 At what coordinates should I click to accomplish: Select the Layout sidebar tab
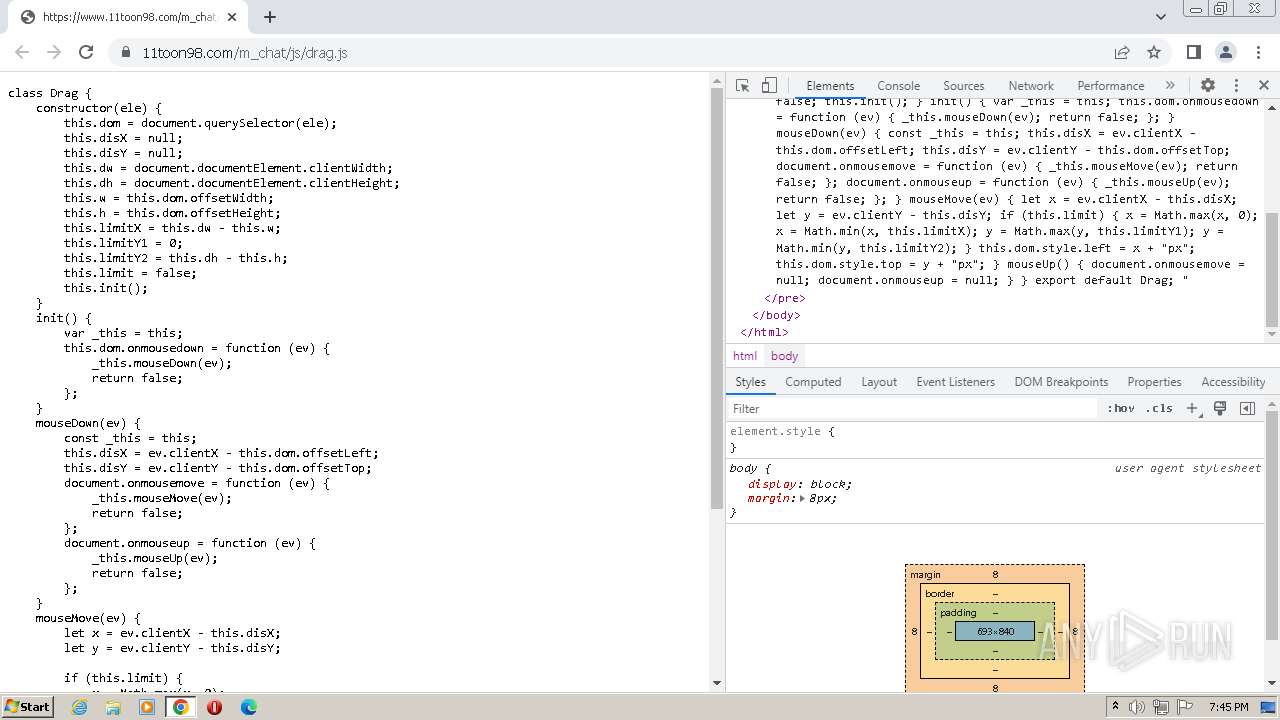coord(879,382)
